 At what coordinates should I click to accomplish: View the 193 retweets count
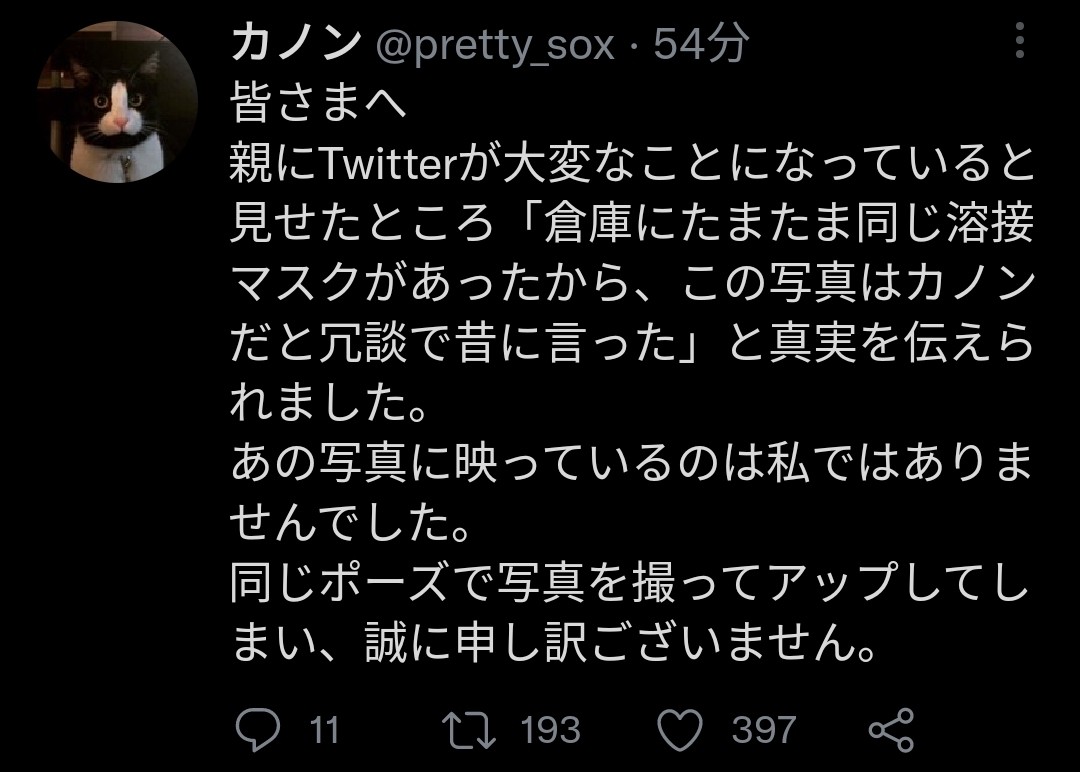coord(550,730)
